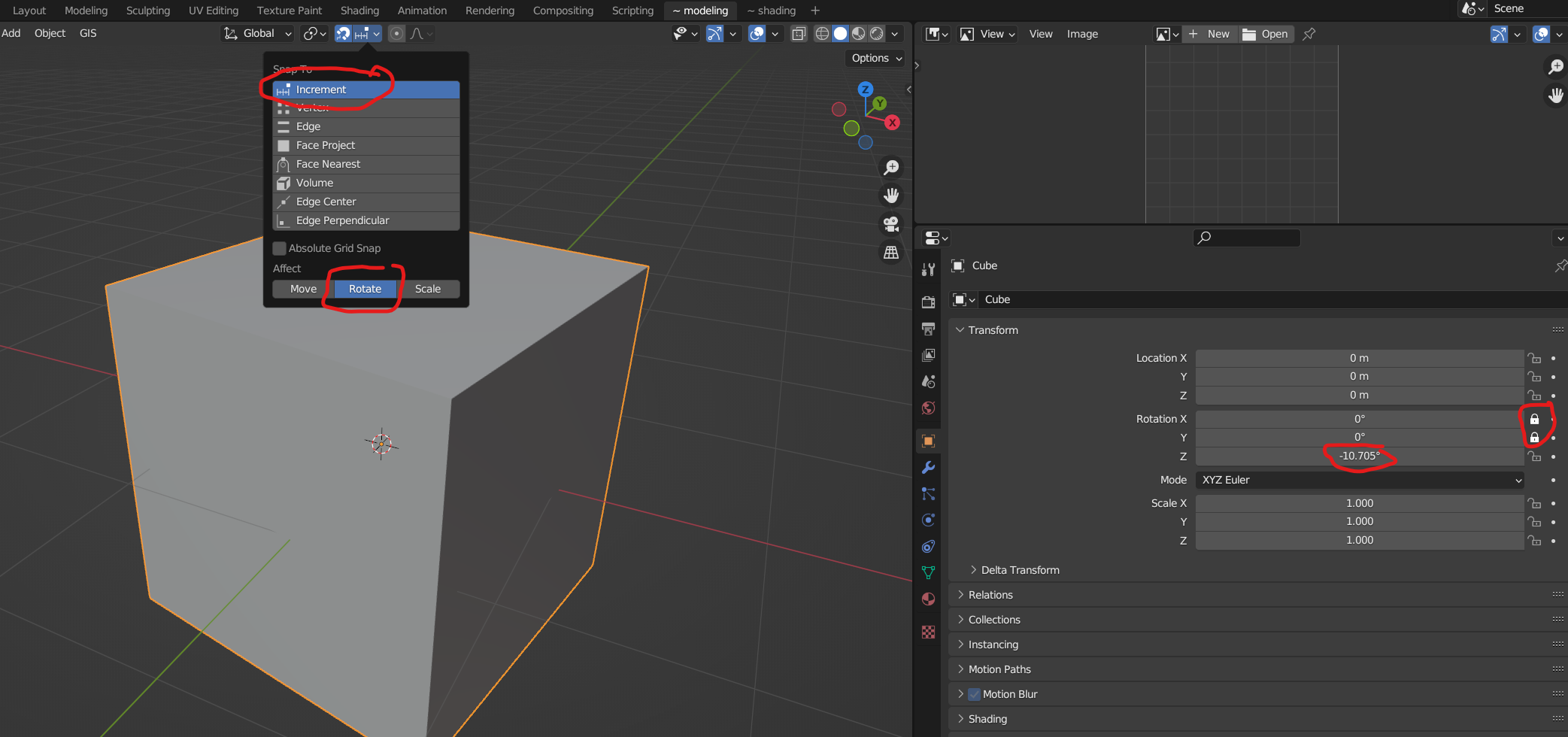The height and width of the screenshot is (737, 1568).
Task: Toggle camera view in 3D viewport
Action: [891, 224]
